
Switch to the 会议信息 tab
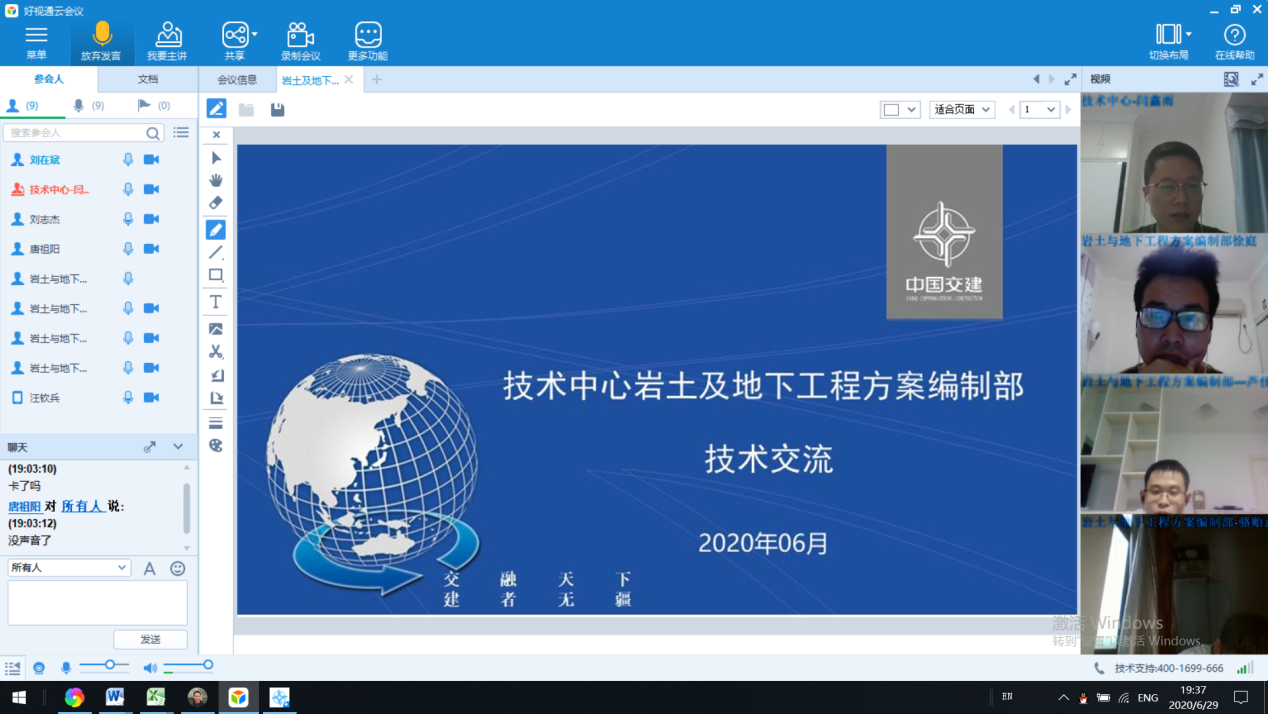point(237,80)
